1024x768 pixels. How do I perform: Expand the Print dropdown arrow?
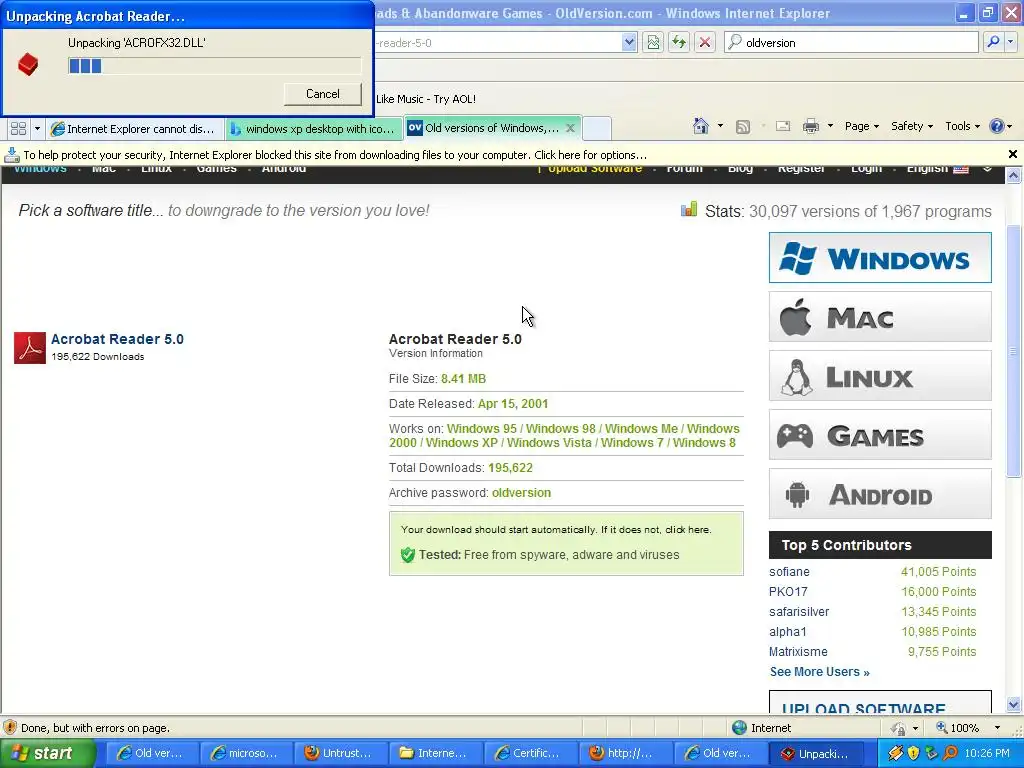pos(830,126)
